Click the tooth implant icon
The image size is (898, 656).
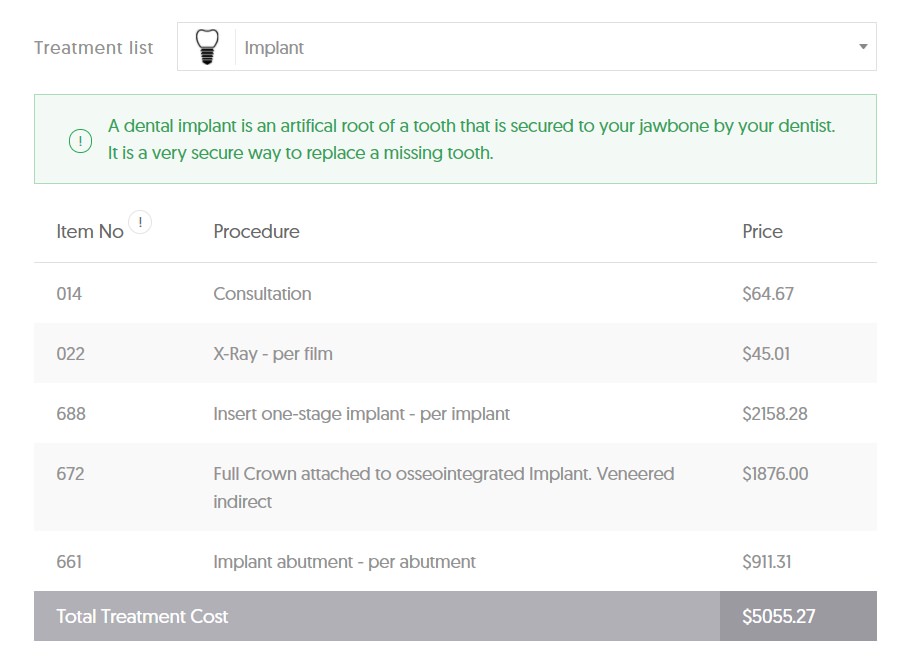207,47
